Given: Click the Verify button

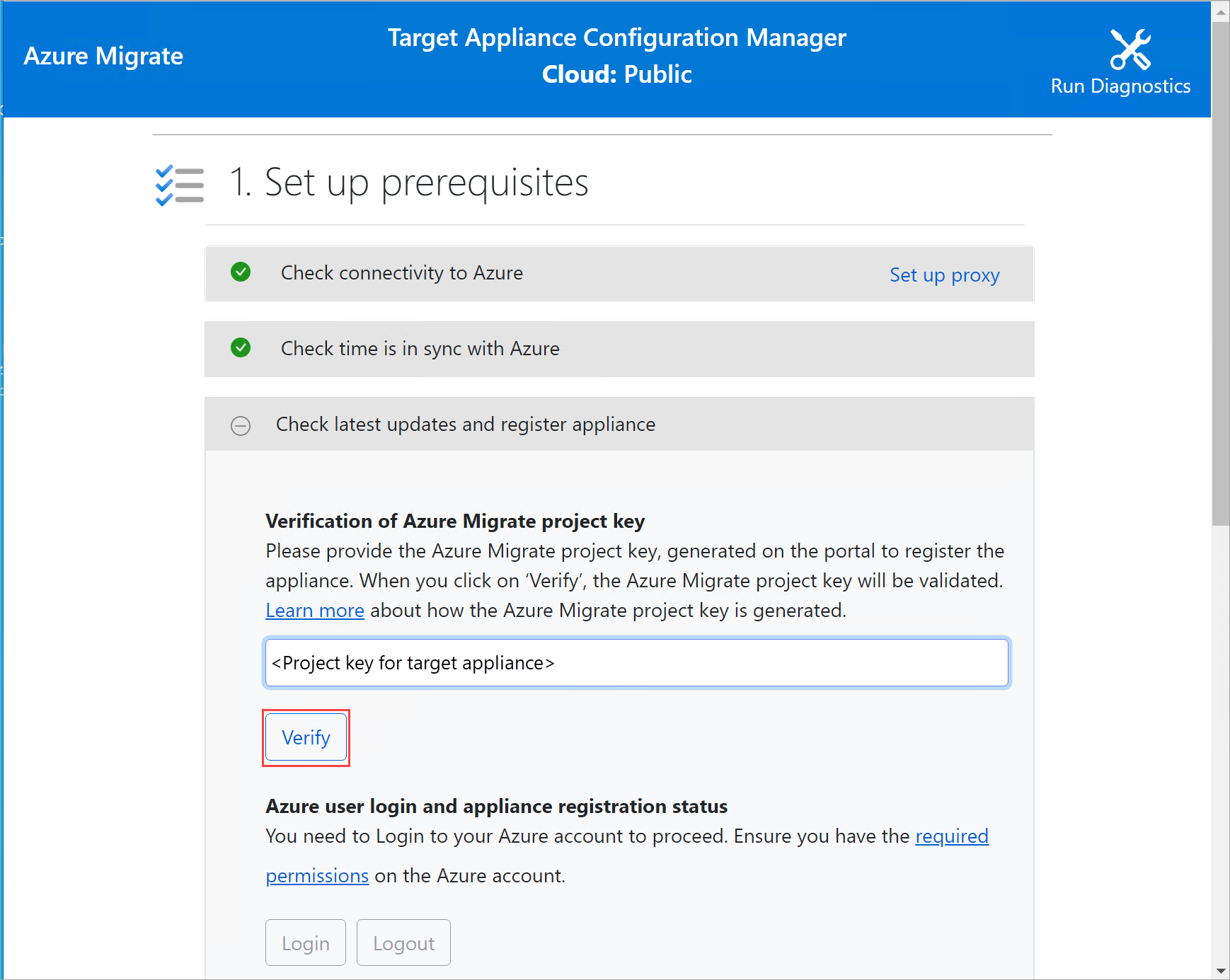Looking at the screenshot, I should point(306,737).
